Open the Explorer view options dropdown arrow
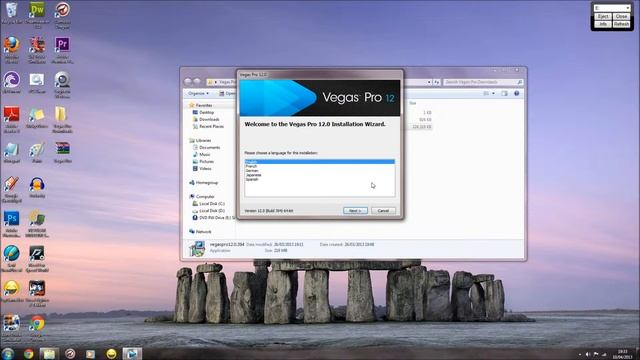The height and width of the screenshot is (360, 640). tap(493, 93)
